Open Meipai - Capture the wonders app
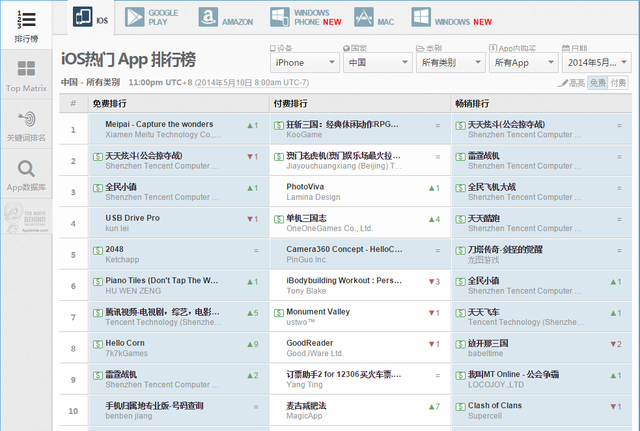The width and height of the screenshot is (640, 431). [x=159, y=124]
